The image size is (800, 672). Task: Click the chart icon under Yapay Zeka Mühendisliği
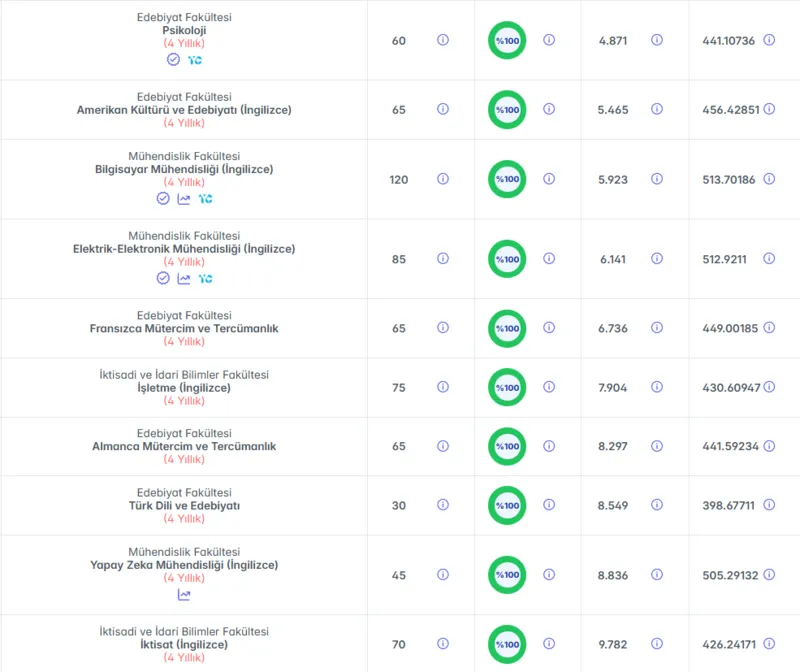pyautogui.click(x=184, y=595)
